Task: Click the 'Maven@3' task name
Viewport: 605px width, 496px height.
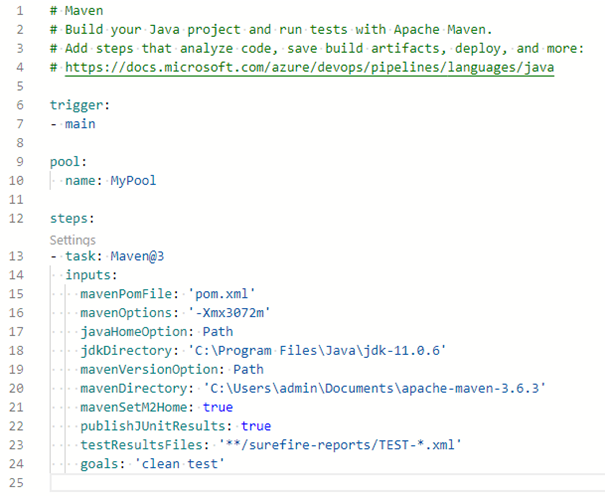Action: click(137, 256)
